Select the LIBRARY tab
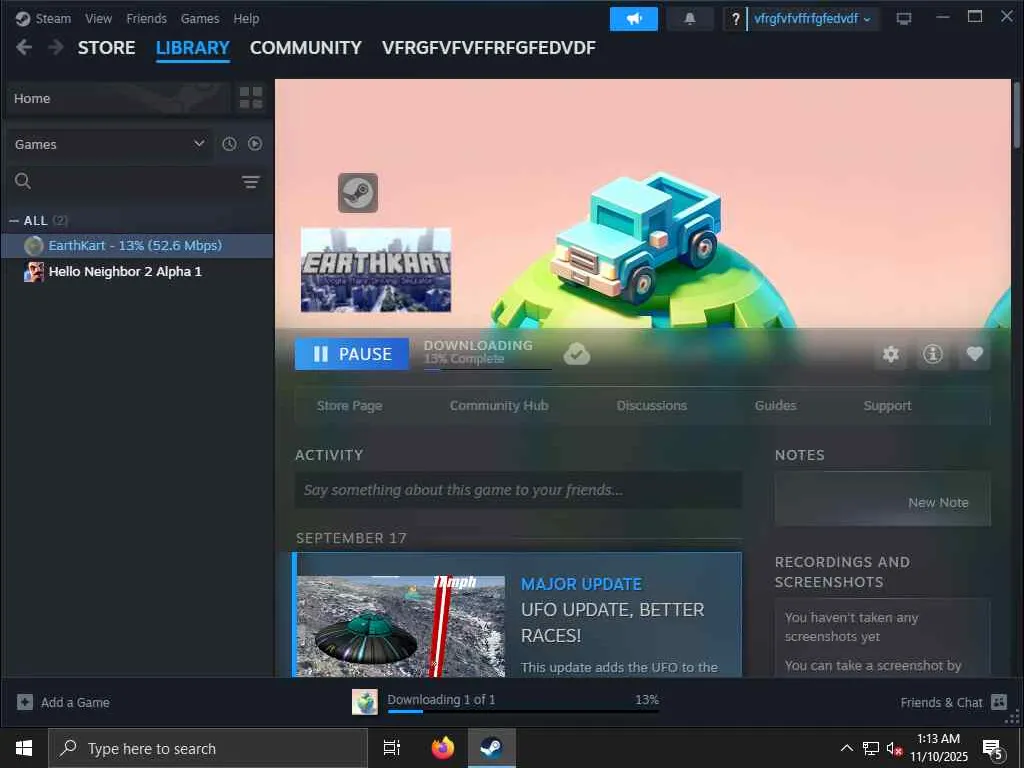The height and width of the screenshot is (768, 1024). tap(193, 48)
